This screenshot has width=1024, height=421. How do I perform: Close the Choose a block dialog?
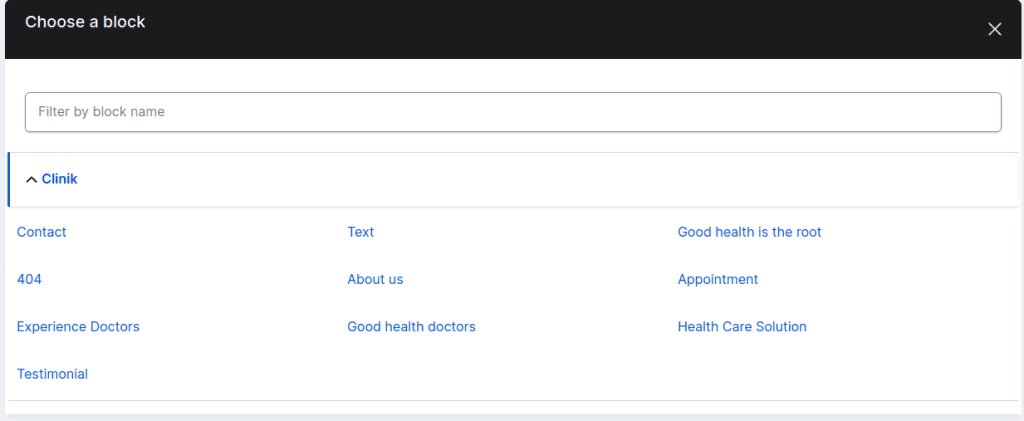tap(994, 29)
